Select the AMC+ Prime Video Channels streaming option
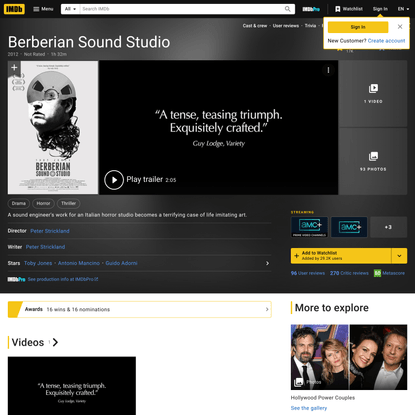 pos(309,227)
